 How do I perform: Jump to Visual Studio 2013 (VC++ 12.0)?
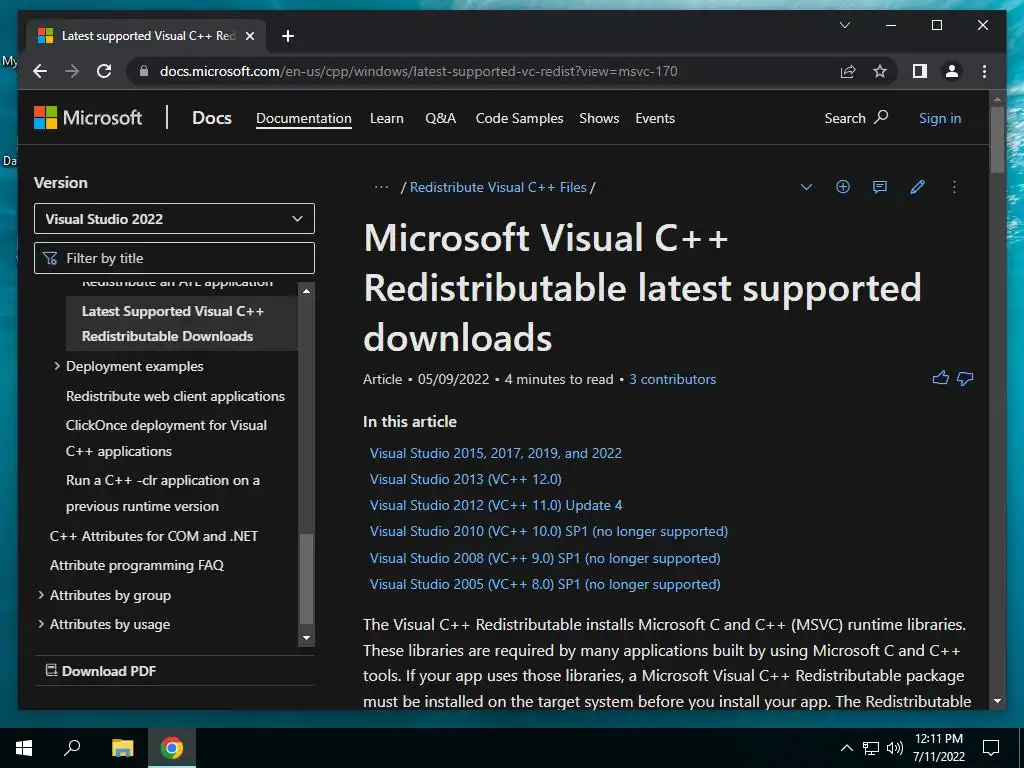click(466, 479)
